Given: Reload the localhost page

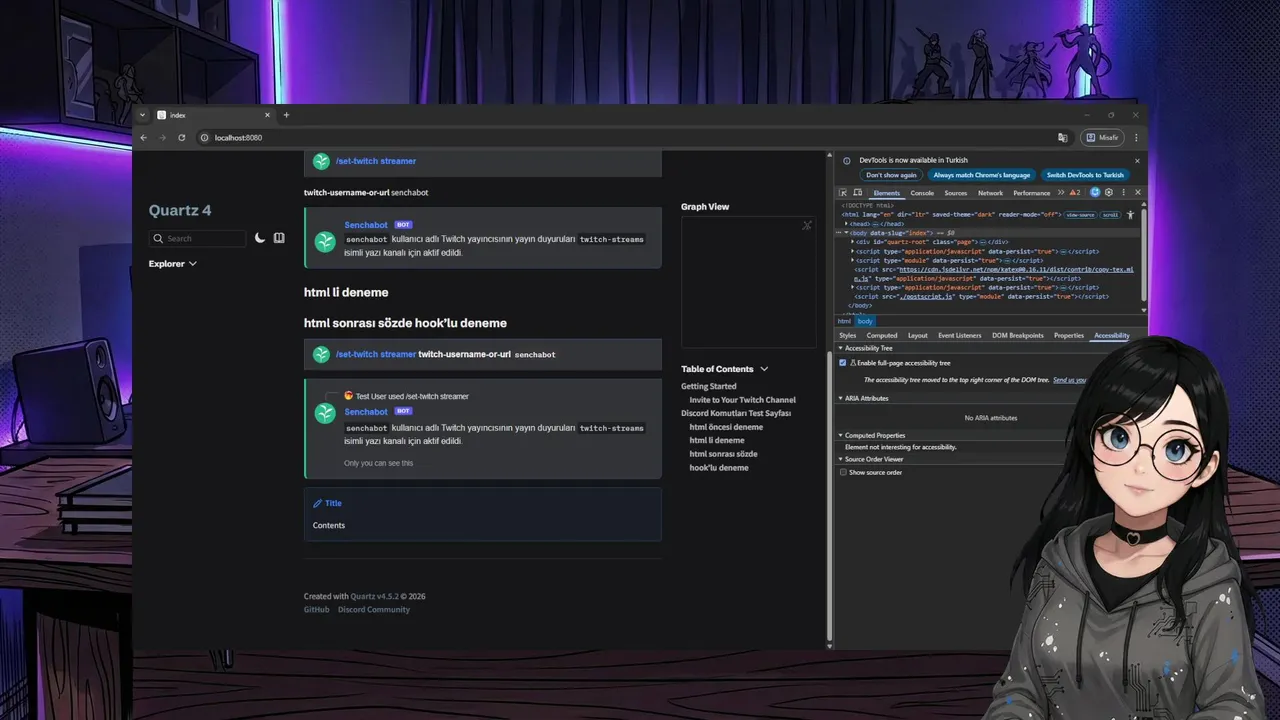Looking at the screenshot, I should tap(181, 137).
